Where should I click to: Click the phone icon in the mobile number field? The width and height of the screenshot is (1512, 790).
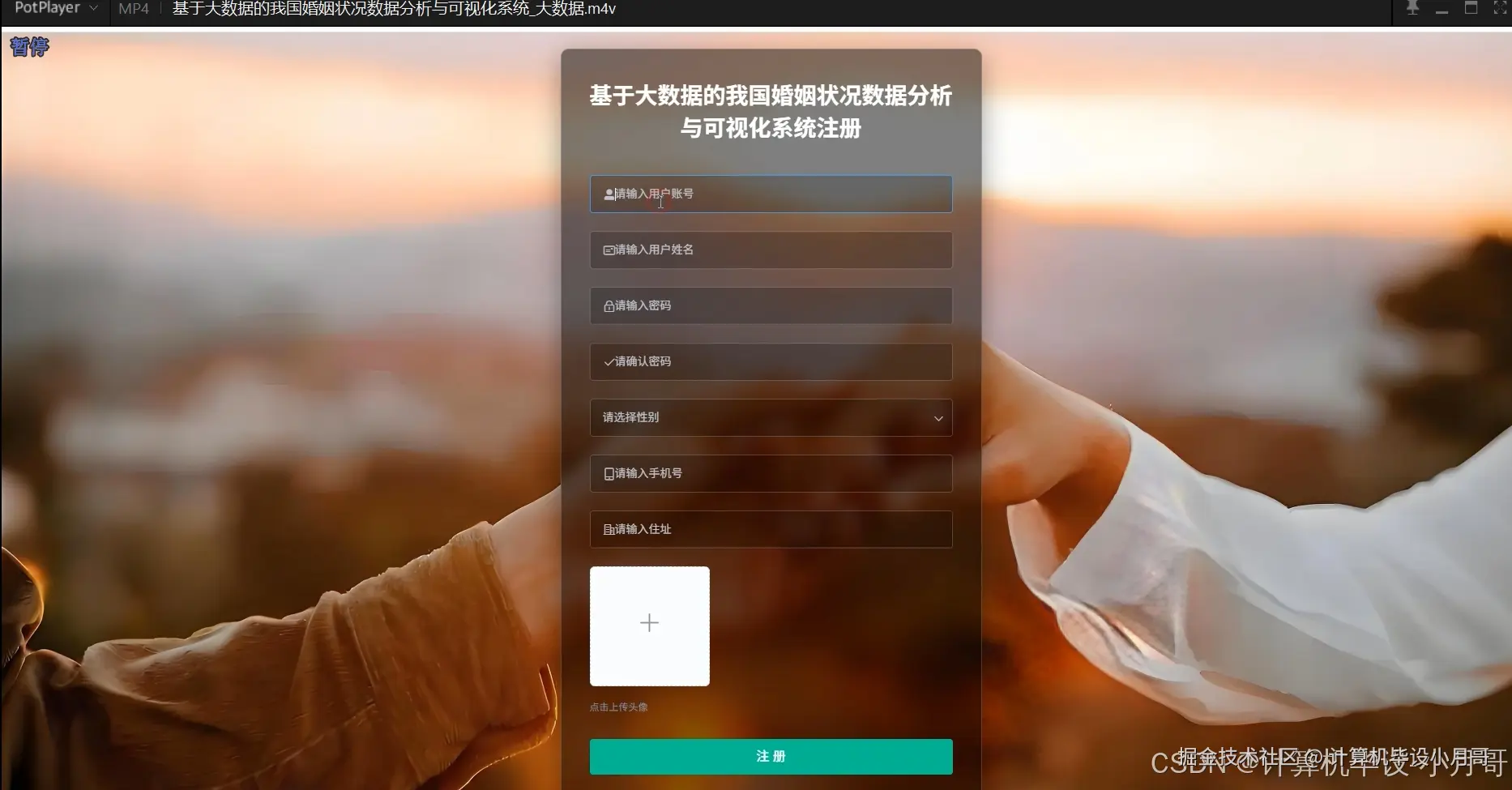click(x=609, y=473)
